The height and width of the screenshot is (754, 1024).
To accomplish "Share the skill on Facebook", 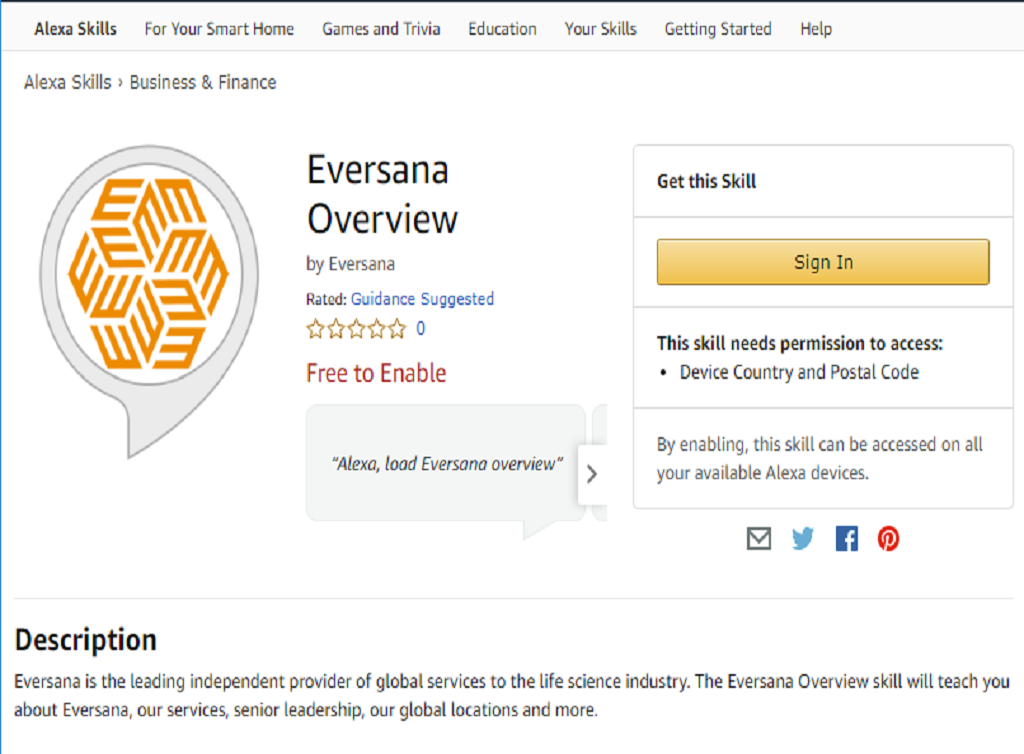I will [846, 539].
